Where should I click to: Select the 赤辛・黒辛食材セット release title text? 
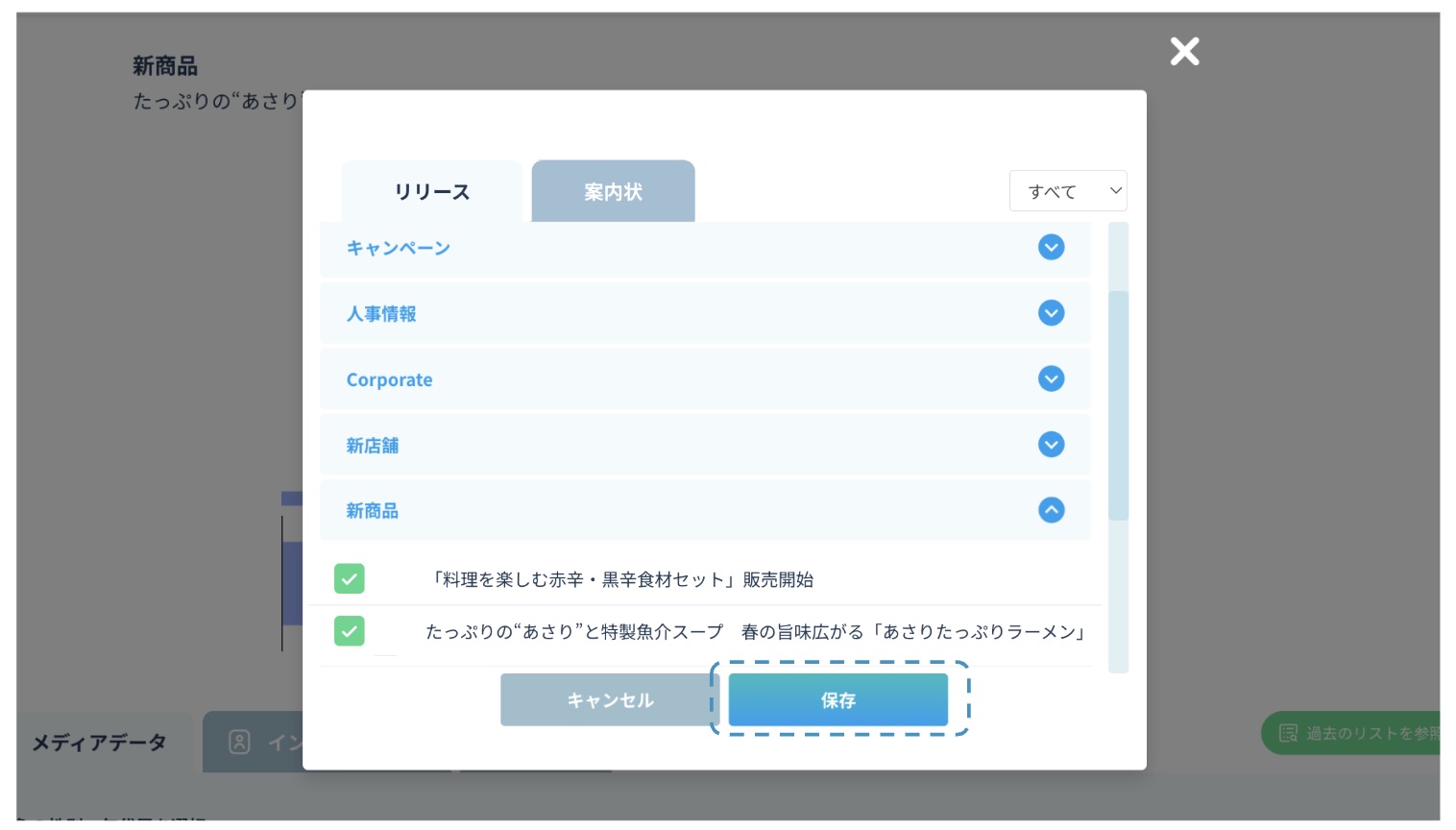pyautogui.click(x=622, y=580)
